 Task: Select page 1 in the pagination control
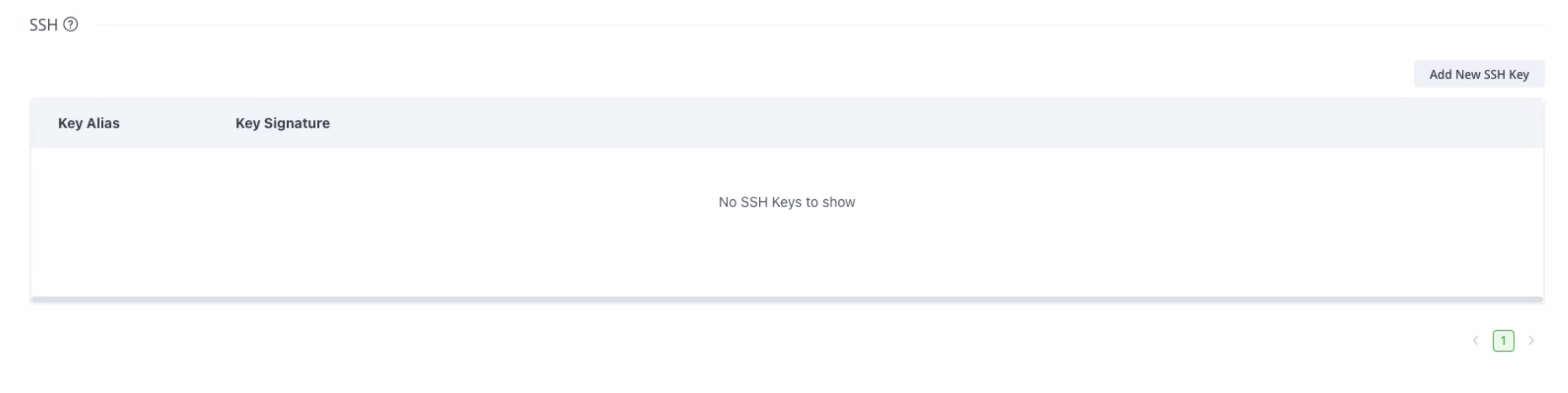pyautogui.click(x=1504, y=340)
